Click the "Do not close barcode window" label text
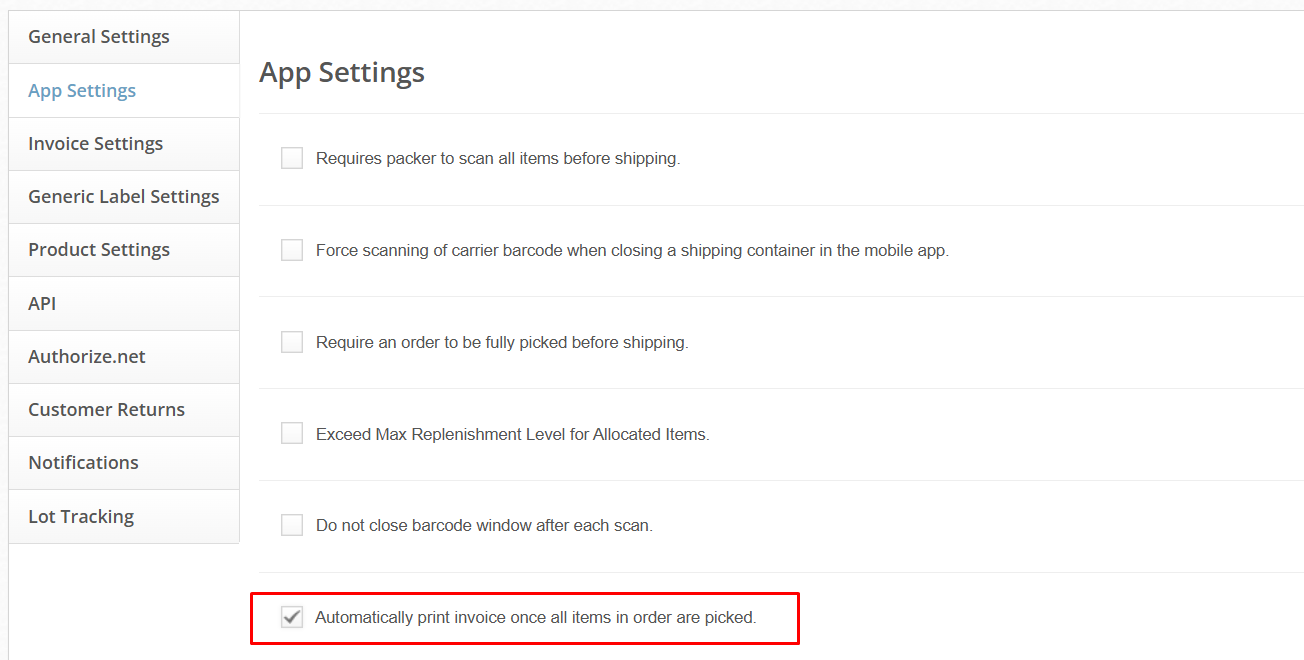Screen dimensions: 1304x660 click(484, 526)
